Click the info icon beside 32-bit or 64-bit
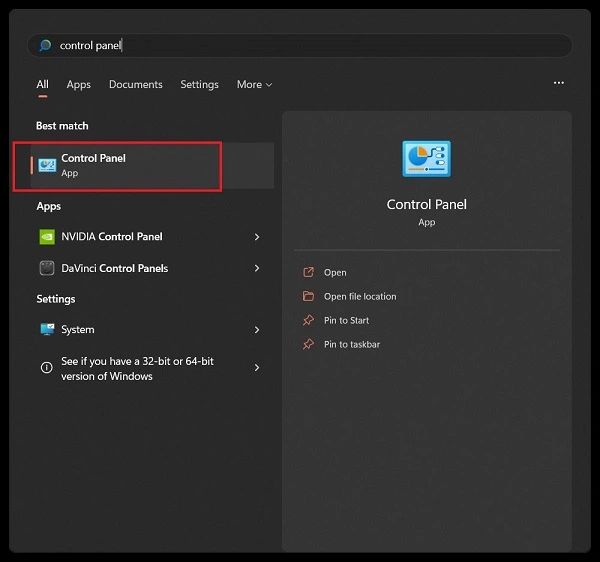This screenshot has width=600, height=562. tap(47, 368)
